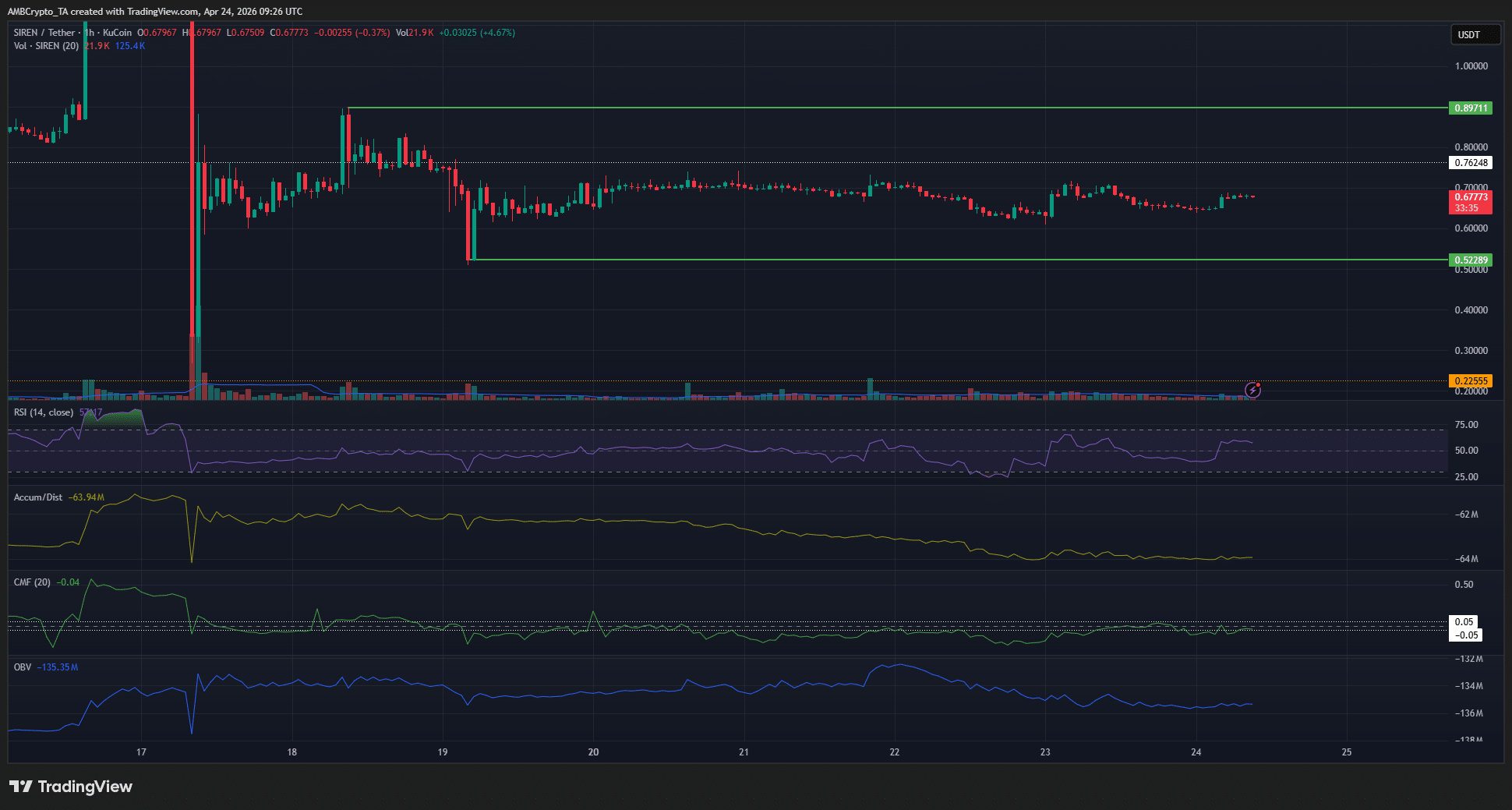Click the orange 0.22555 price level marker

1471,380
